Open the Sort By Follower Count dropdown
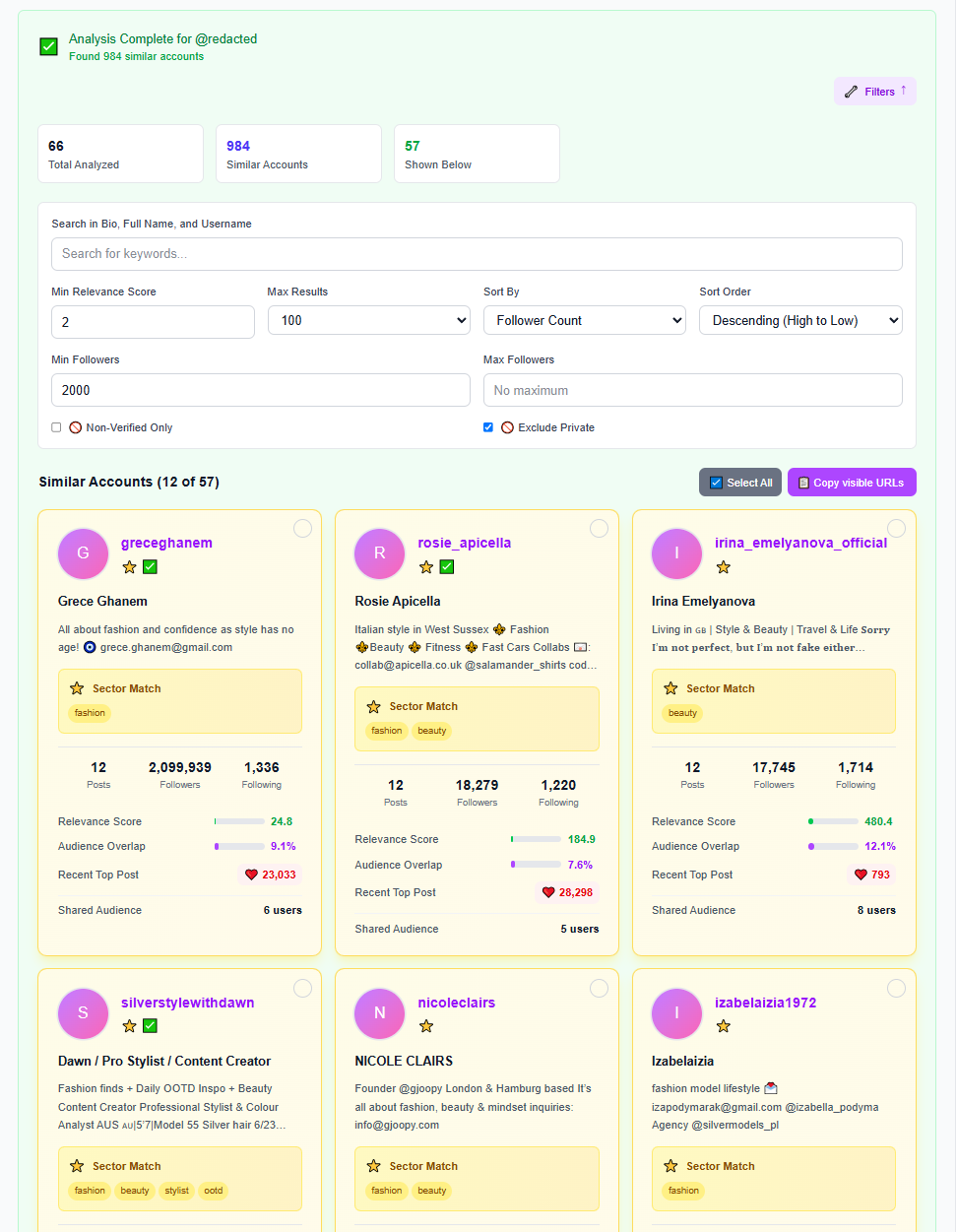 click(x=584, y=320)
